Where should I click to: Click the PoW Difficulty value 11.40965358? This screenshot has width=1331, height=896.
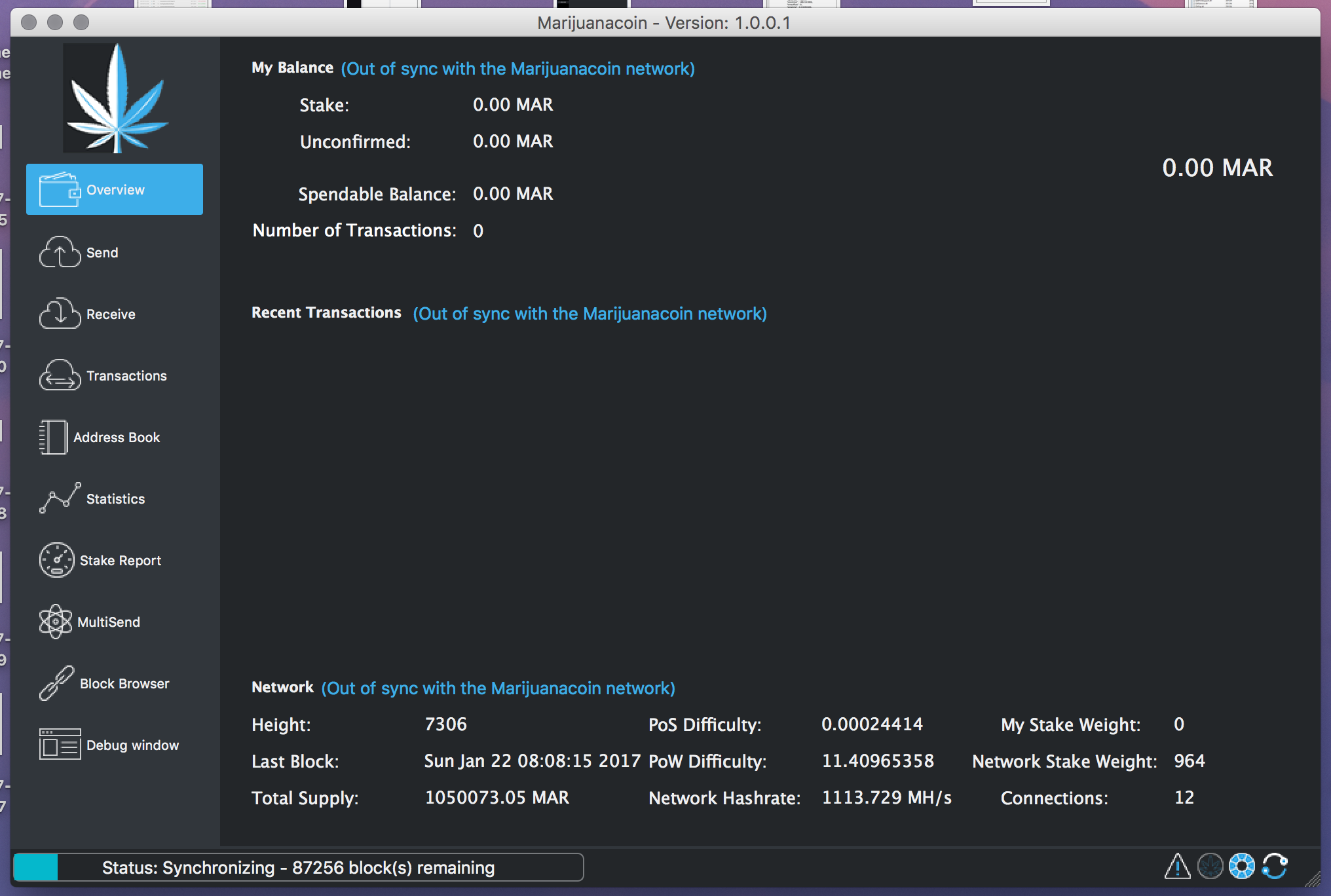pos(878,761)
